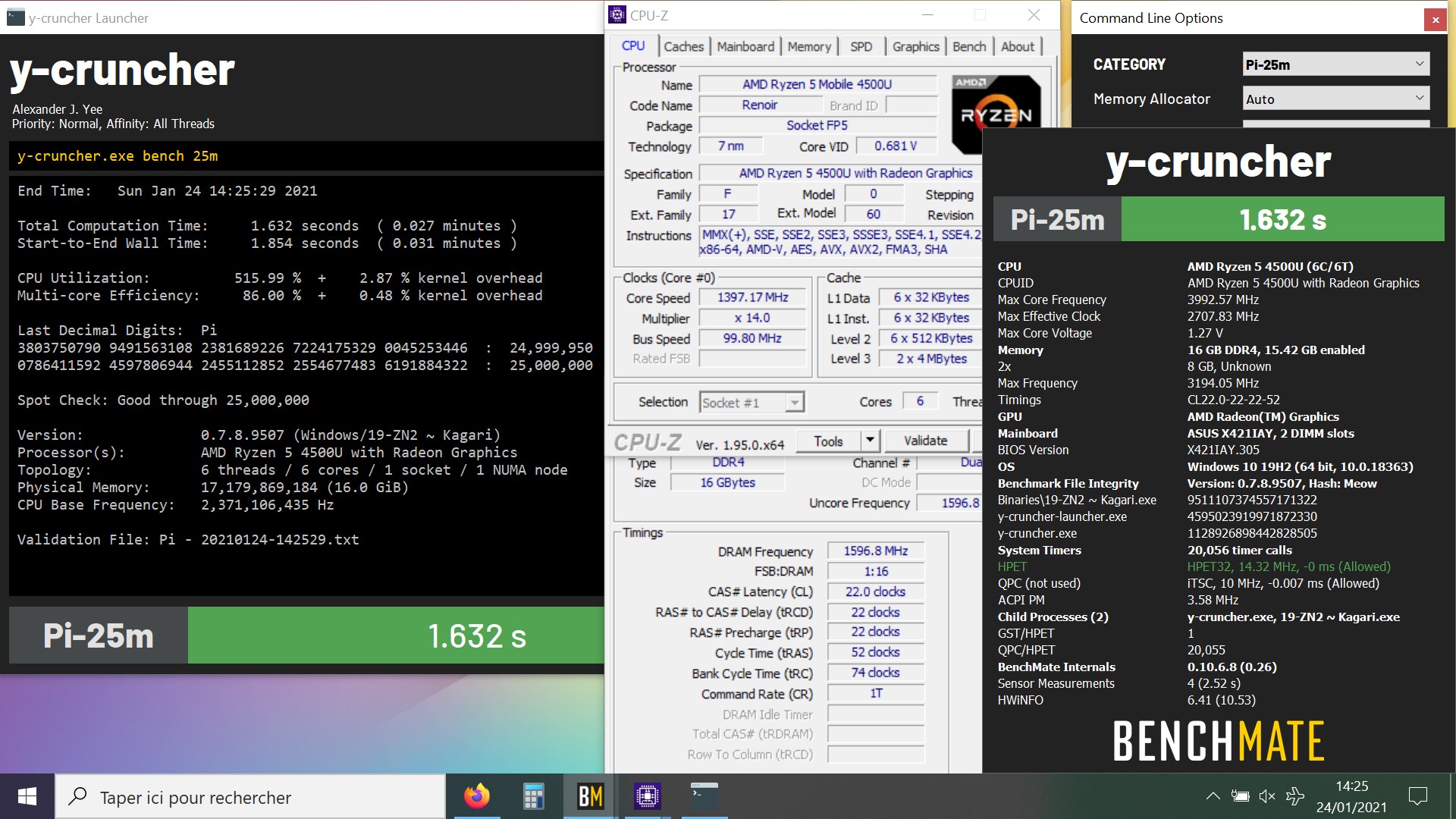The image size is (1456, 819).
Task: Open the Socket #1 selection dropdown
Action: pyautogui.click(x=752, y=403)
